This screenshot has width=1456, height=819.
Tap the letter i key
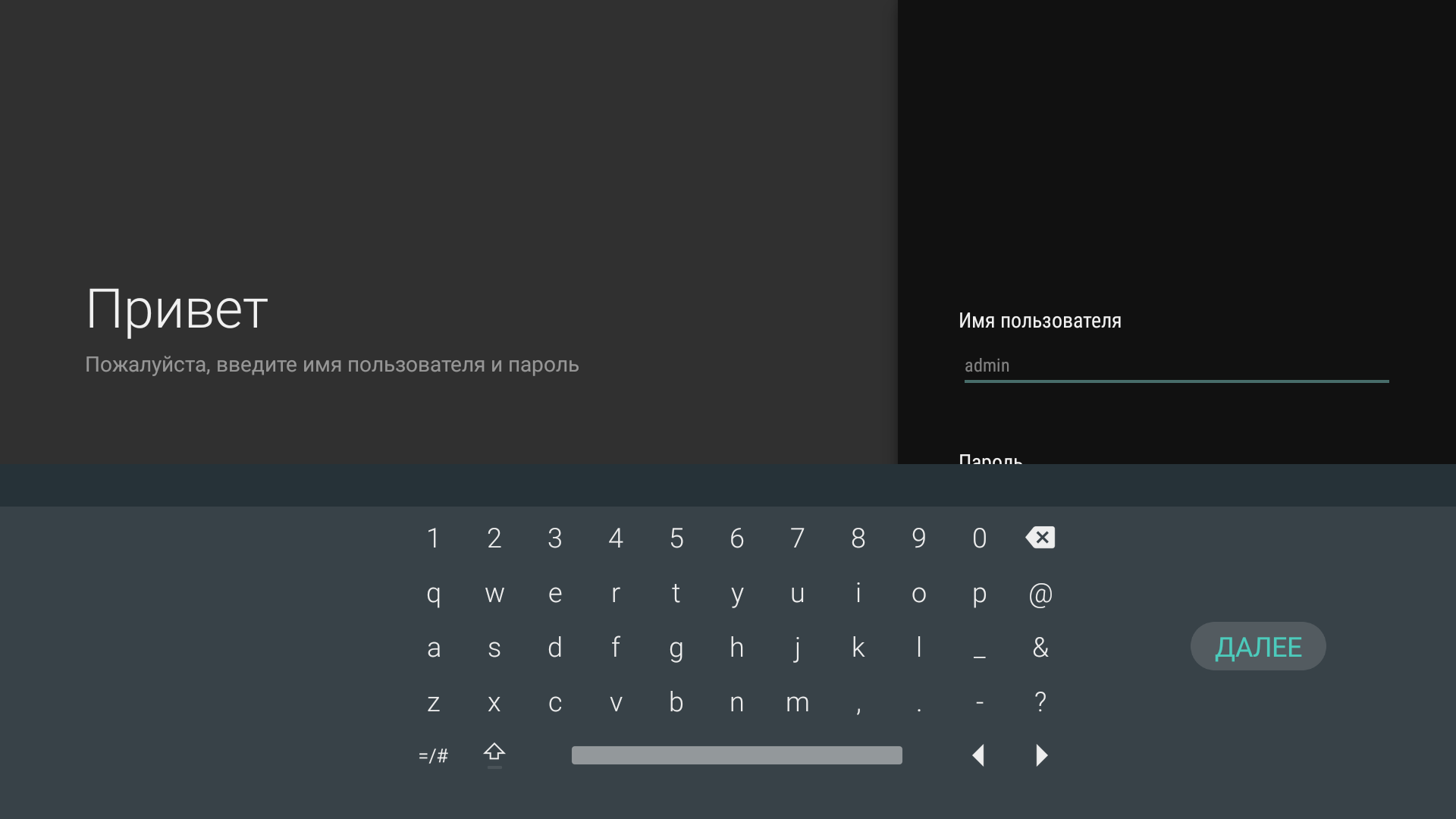point(858,592)
